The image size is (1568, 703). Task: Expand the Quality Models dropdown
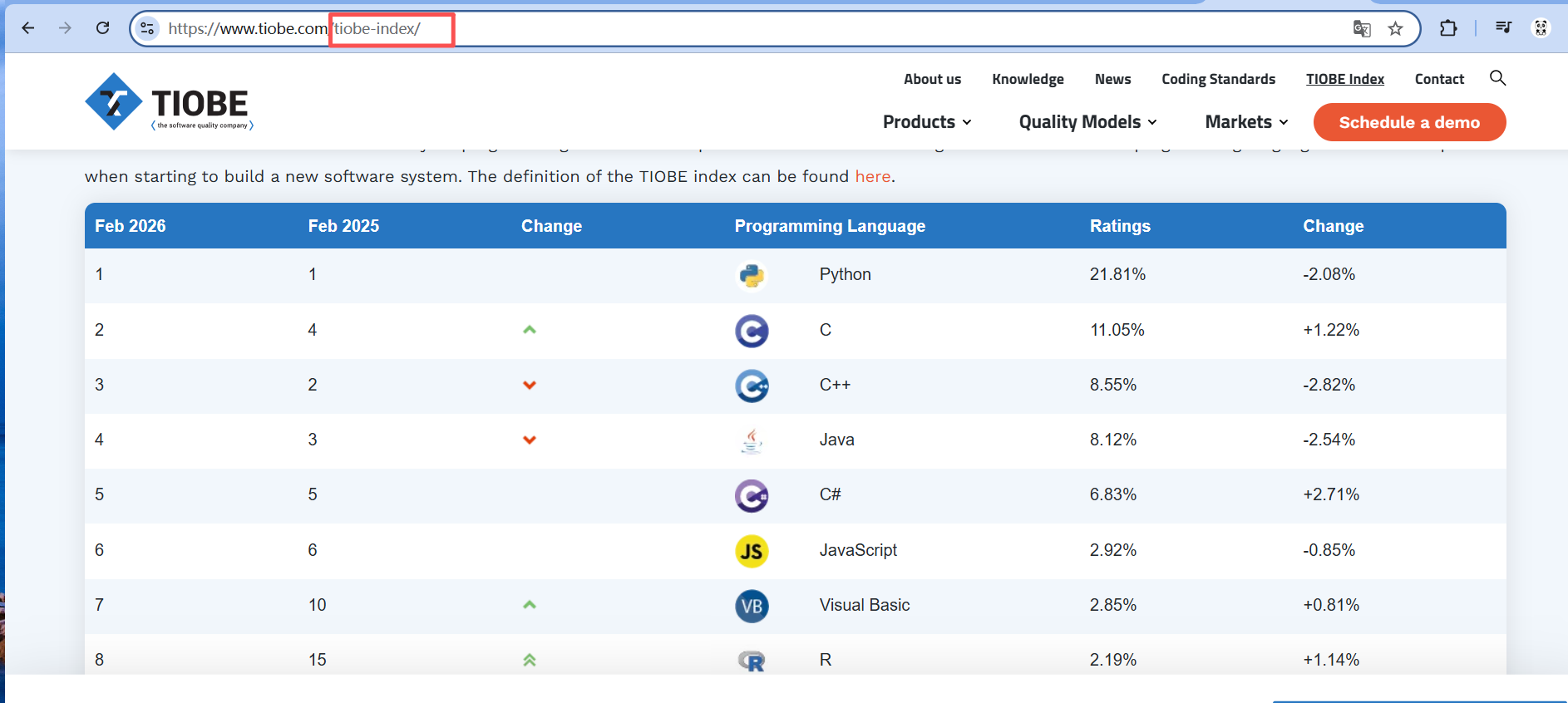(x=1088, y=122)
